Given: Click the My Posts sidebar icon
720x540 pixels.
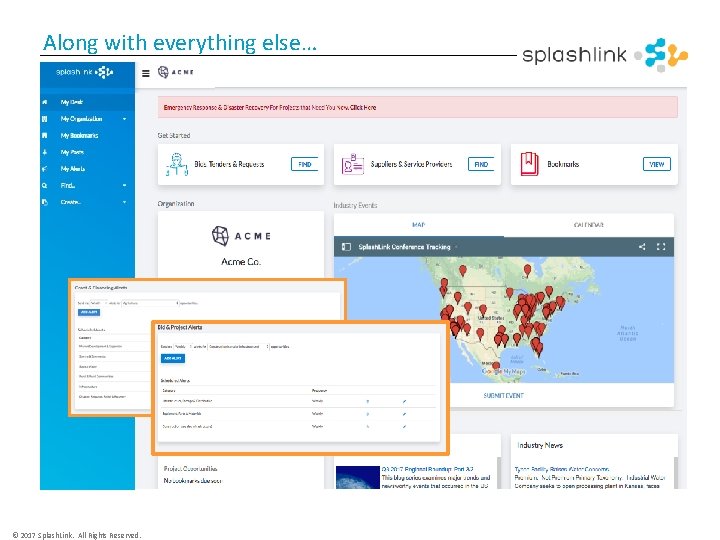Looking at the screenshot, I should click(x=45, y=152).
